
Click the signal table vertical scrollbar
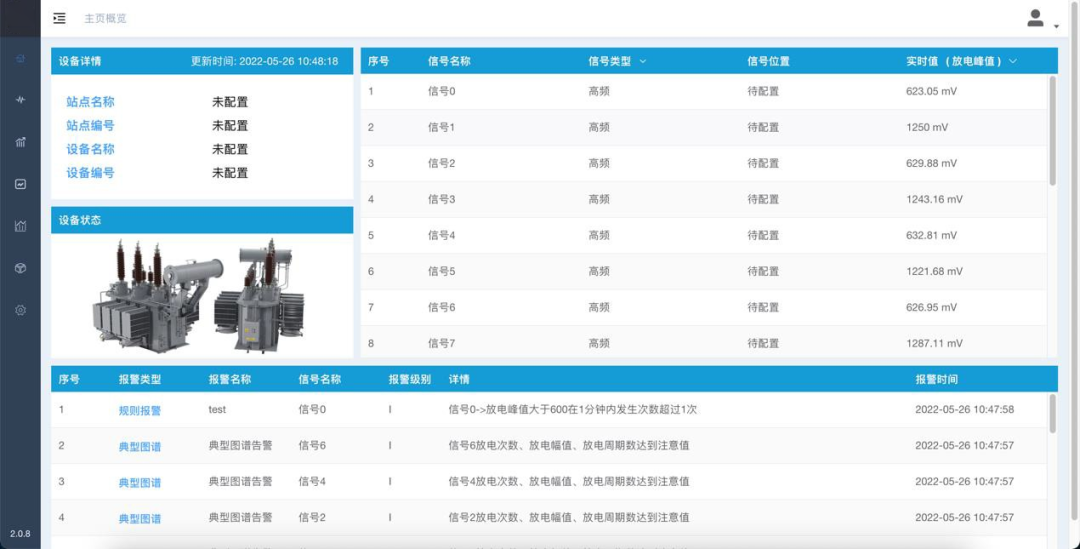tap(1052, 131)
